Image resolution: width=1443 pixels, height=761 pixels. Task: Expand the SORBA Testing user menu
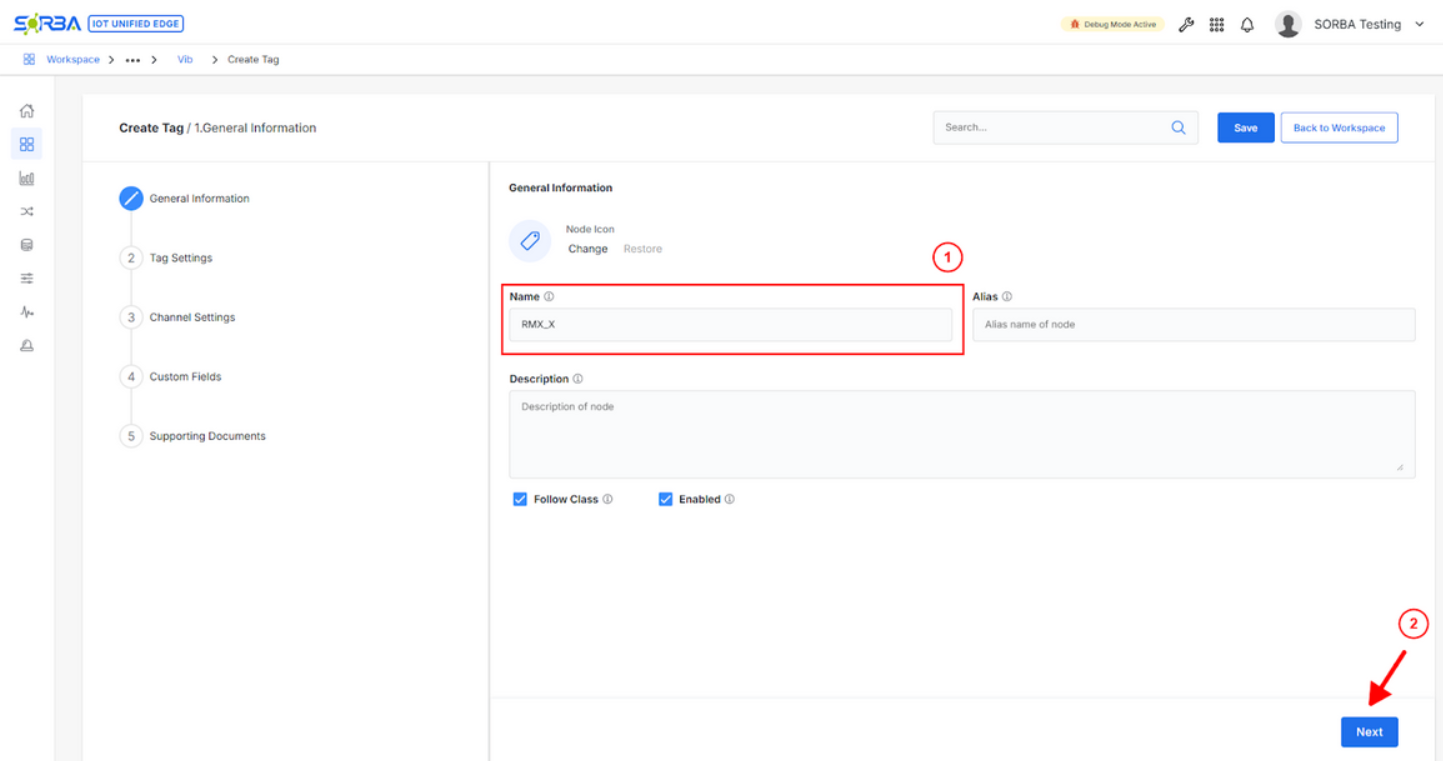pos(1419,25)
